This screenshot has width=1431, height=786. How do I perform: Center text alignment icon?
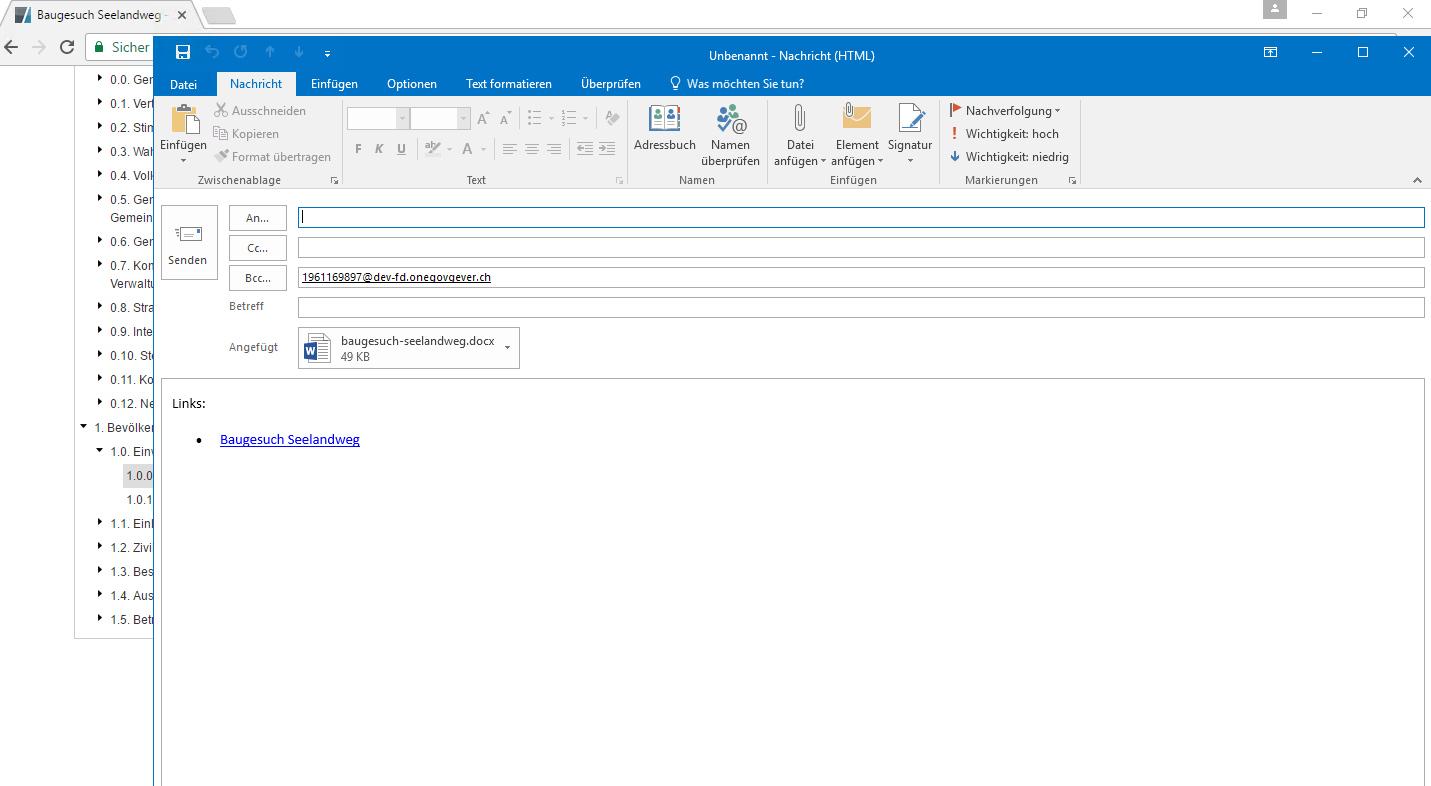(532, 149)
